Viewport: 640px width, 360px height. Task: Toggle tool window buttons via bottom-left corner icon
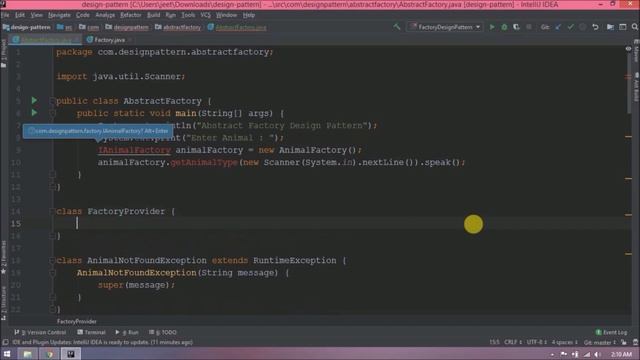click(x=5, y=342)
